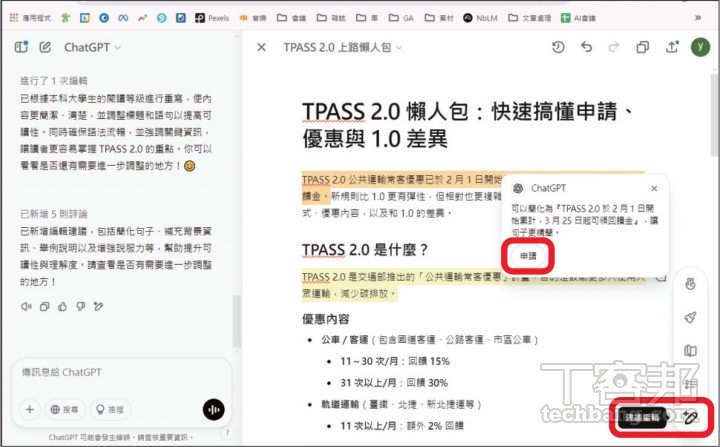The image size is (720, 447).
Task: Click the ChatGPT logo in the comment popup
Action: 518,188
